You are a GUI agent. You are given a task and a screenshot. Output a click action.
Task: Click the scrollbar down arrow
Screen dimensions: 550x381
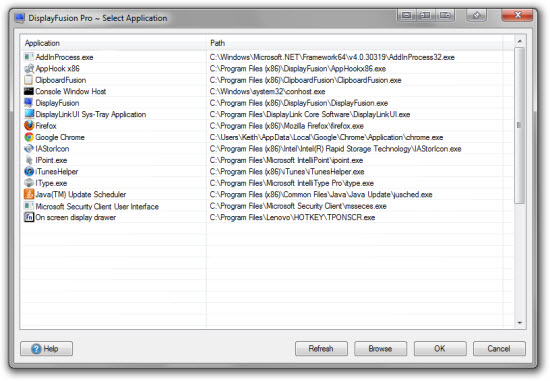point(520,323)
